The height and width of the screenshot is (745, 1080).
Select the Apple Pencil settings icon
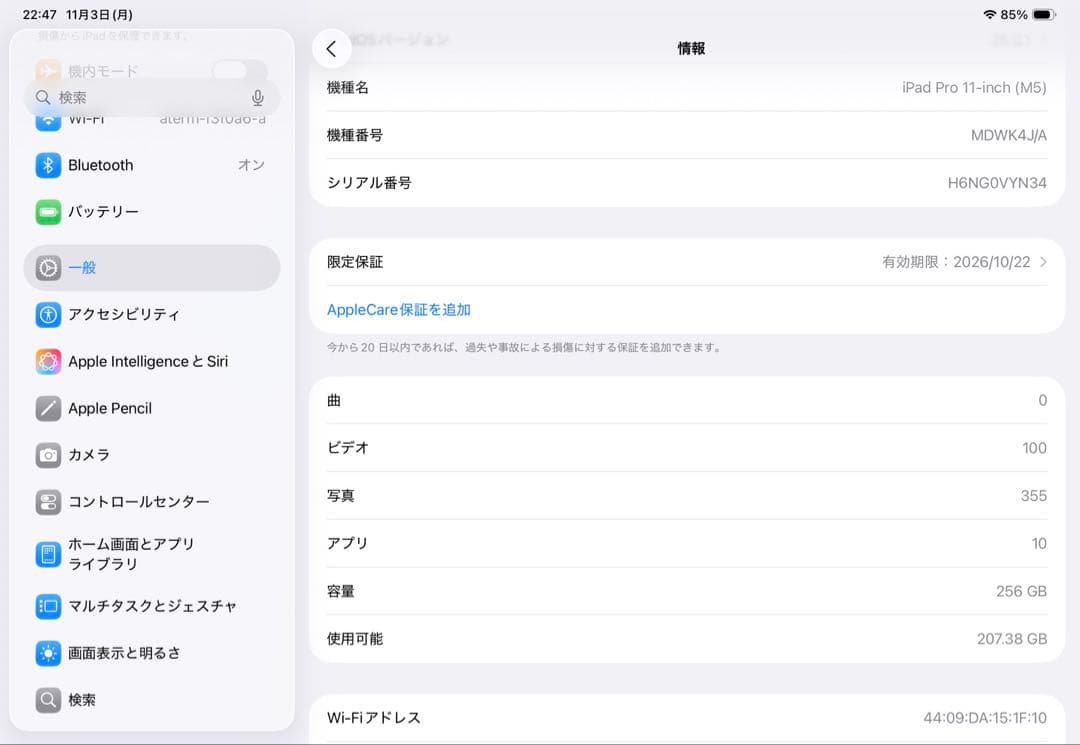click(48, 408)
